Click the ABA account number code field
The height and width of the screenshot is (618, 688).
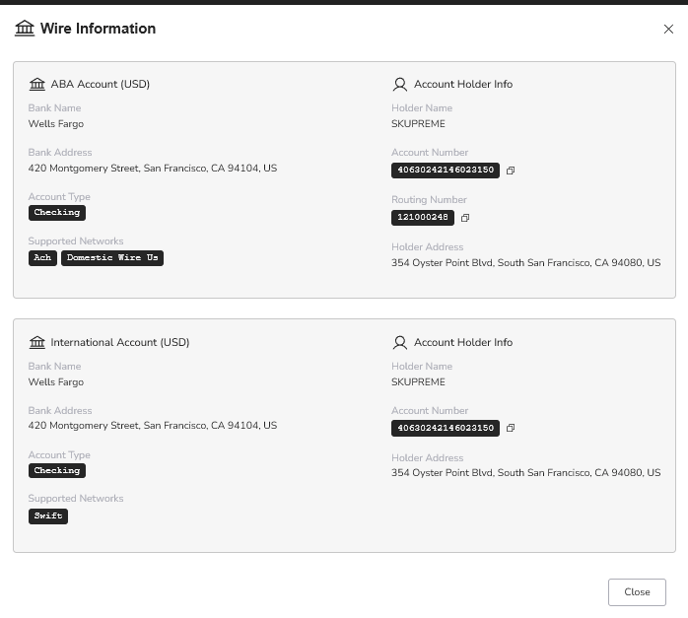(445, 170)
